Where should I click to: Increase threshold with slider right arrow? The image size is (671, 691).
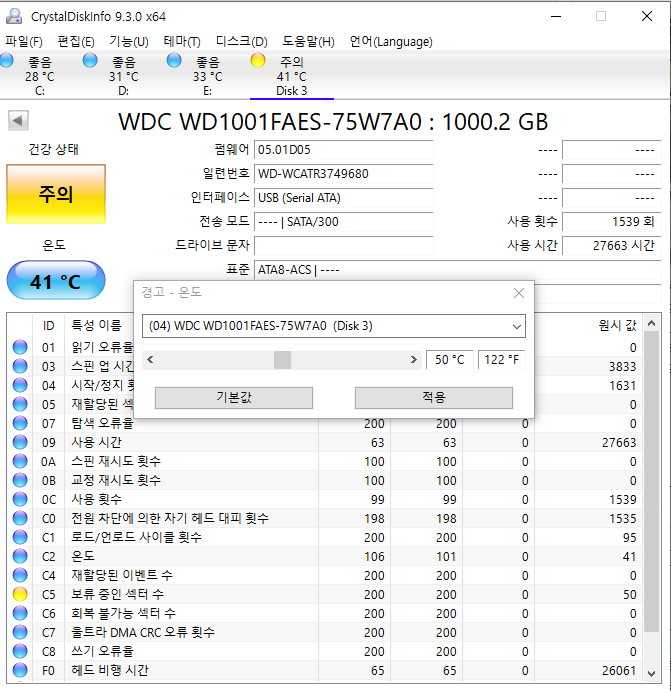click(413, 360)
